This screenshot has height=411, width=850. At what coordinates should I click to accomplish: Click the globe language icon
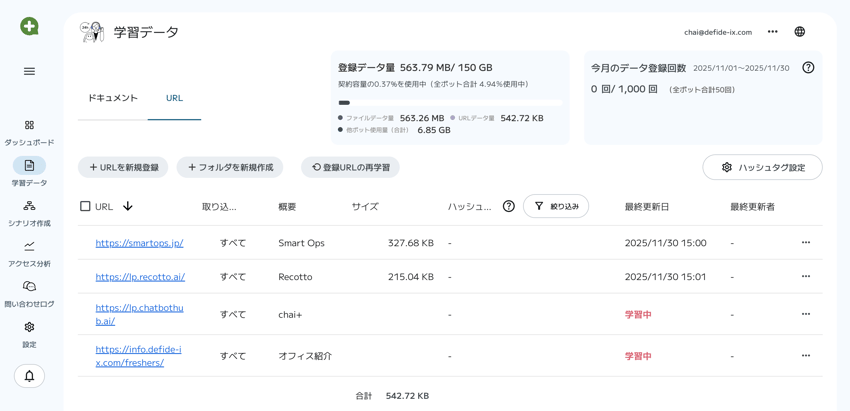pos(799,32)
